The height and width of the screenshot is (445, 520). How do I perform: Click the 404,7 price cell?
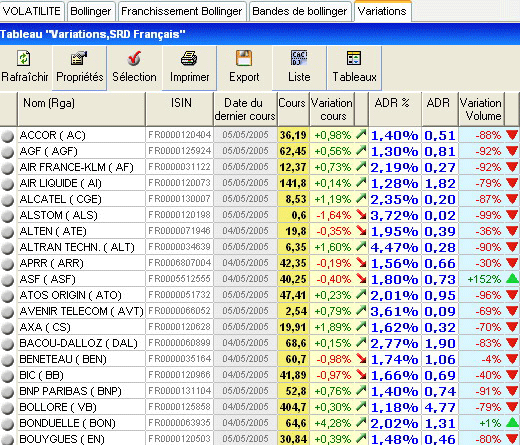pyautogui.click(x=293, y=407)
